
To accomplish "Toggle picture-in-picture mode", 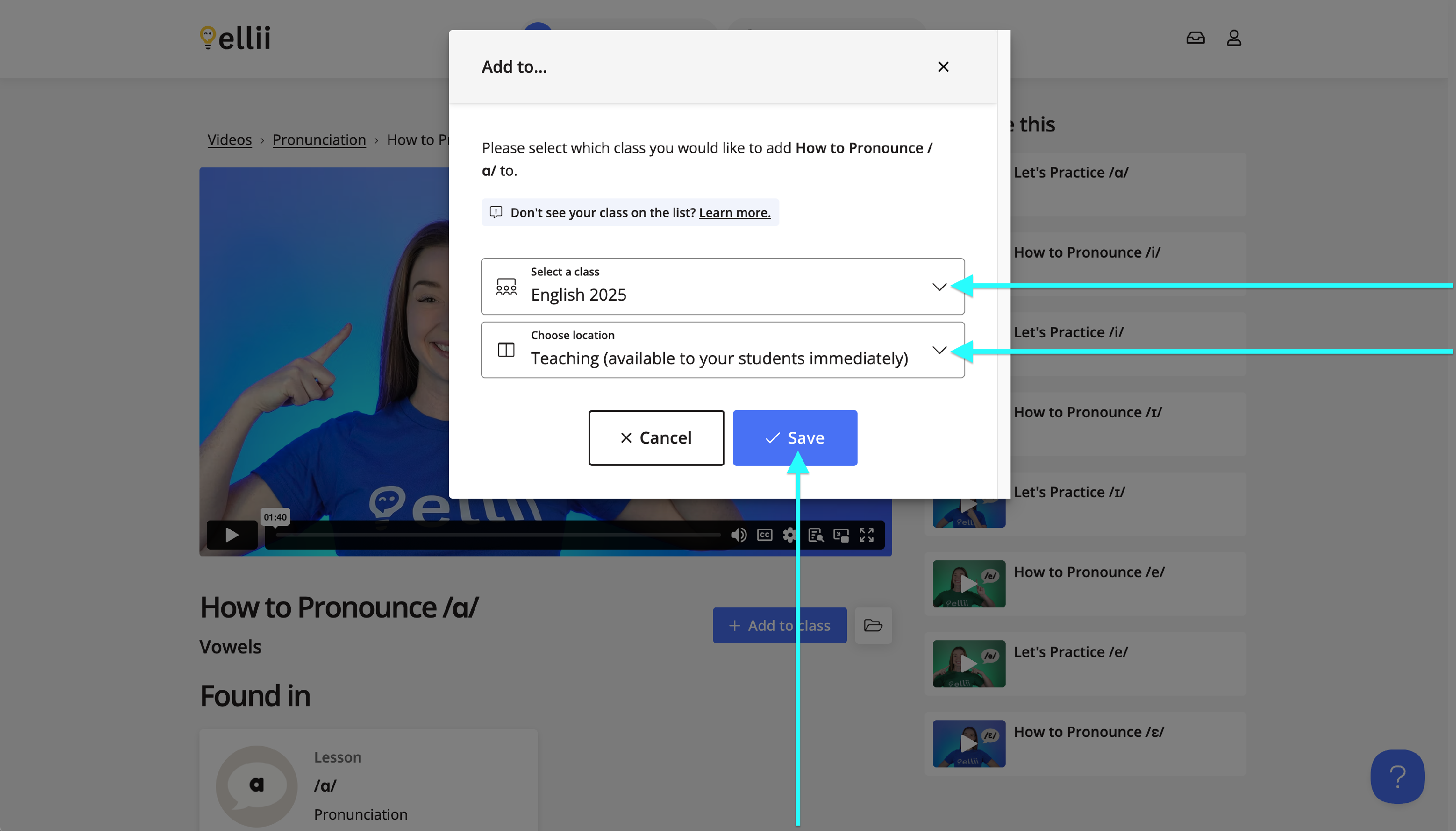I will [841, 535].
